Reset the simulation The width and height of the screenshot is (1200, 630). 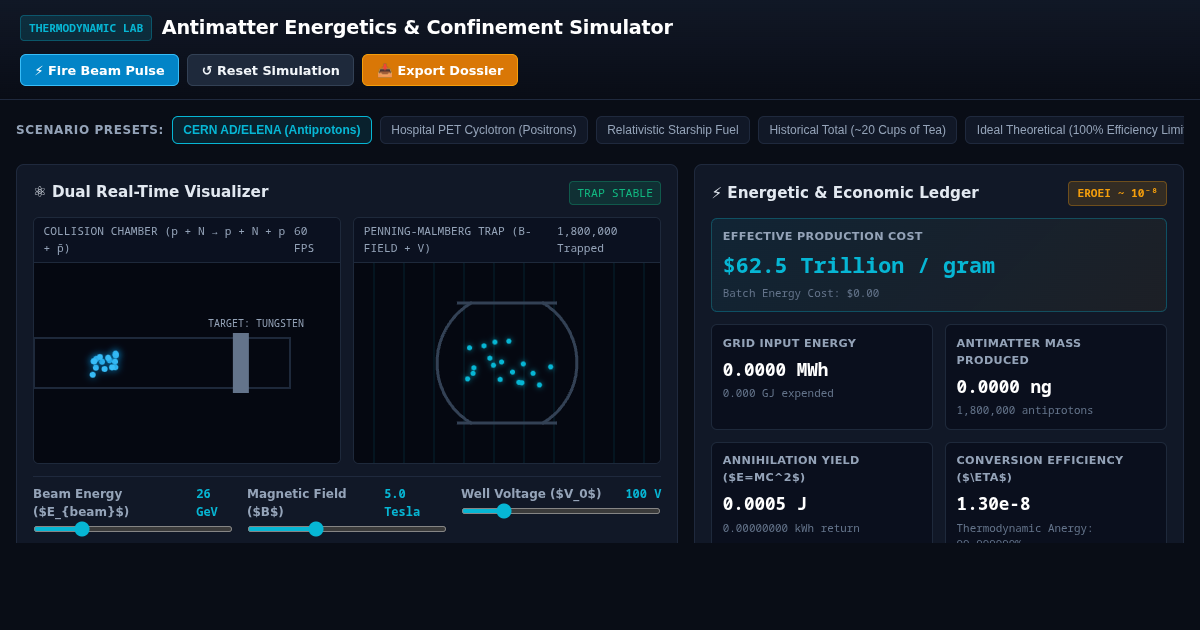click(x=270, y=70)
